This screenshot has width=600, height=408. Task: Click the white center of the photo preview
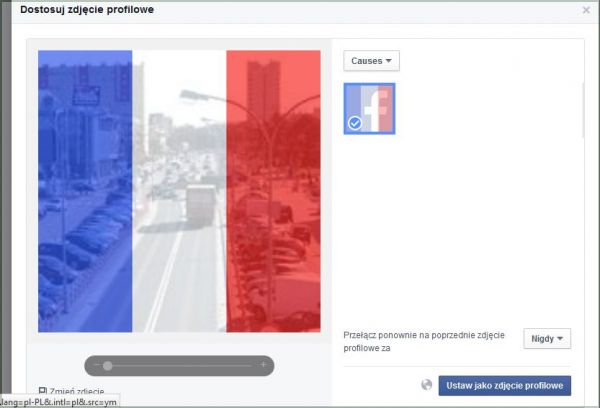pyautogui.click(x=179, y=190)
